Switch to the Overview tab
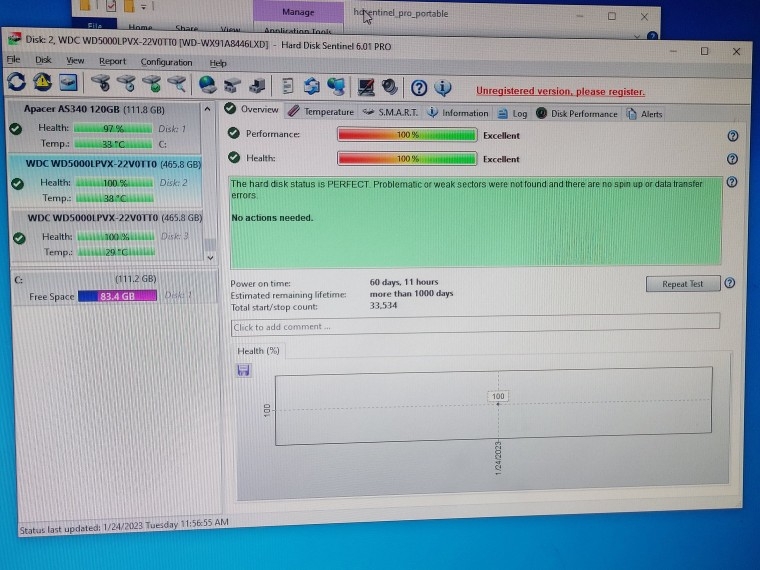760x570 pixels. 252,109
